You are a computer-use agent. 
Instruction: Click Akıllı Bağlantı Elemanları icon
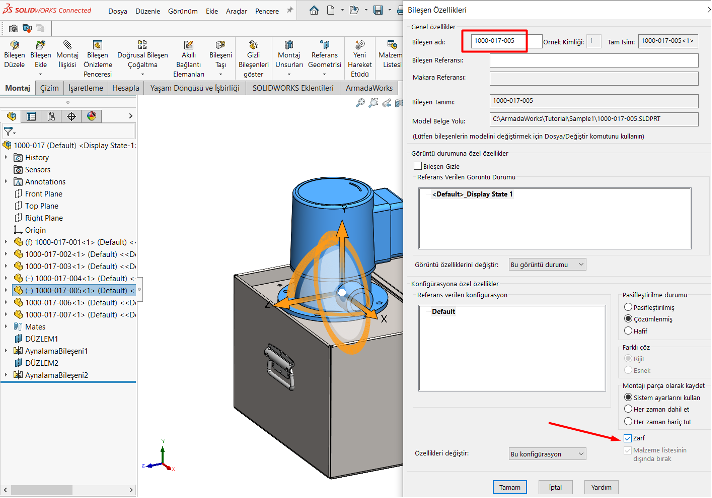pos(188,45)
